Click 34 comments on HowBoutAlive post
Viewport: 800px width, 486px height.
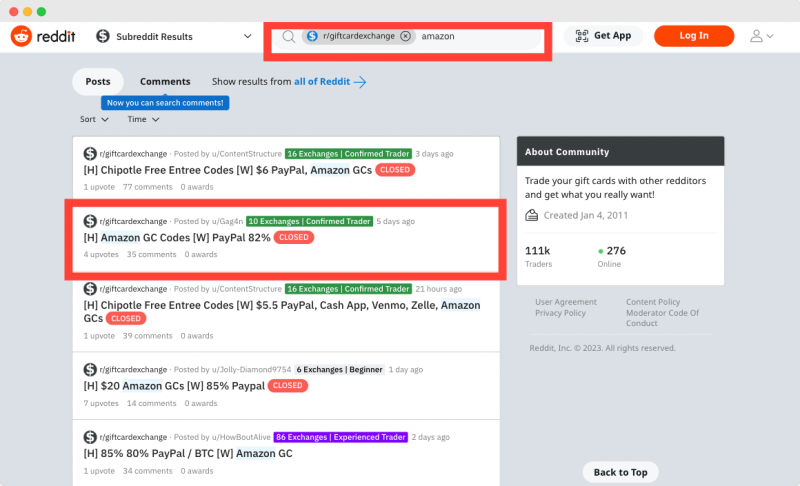tap(147, 471)
